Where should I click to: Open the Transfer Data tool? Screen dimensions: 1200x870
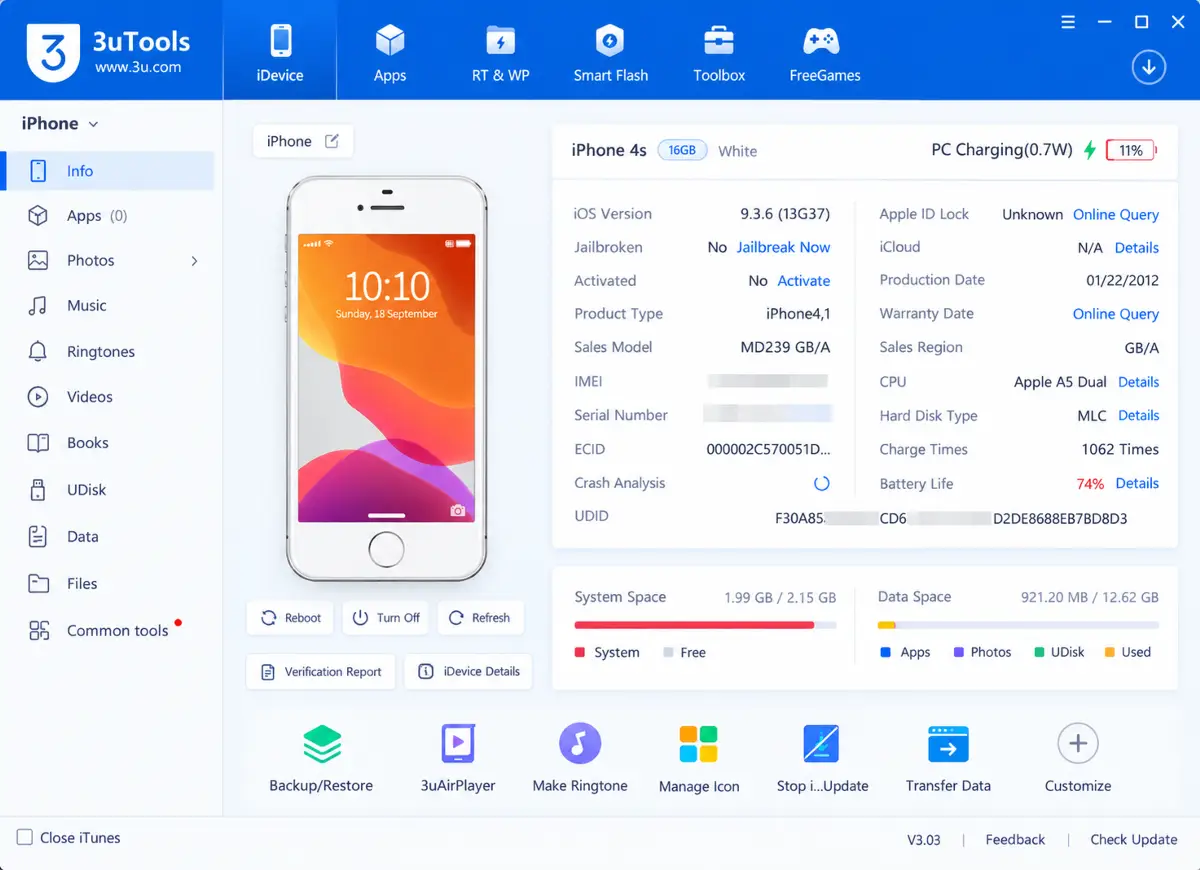948,758
